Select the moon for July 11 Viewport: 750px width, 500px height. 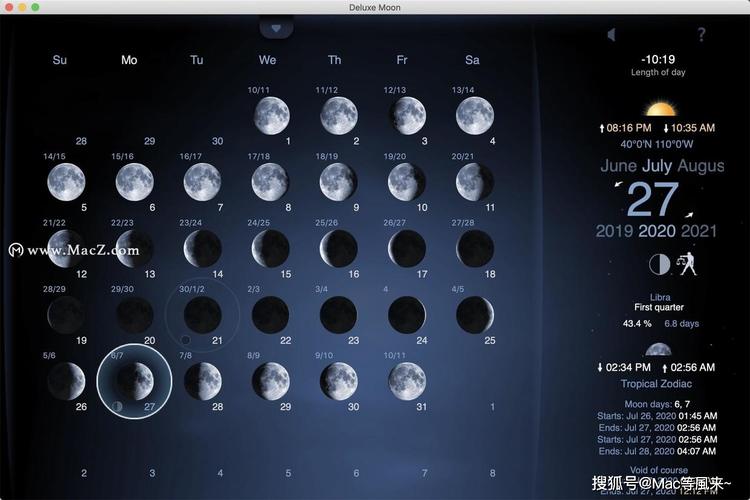coord(474,182)
